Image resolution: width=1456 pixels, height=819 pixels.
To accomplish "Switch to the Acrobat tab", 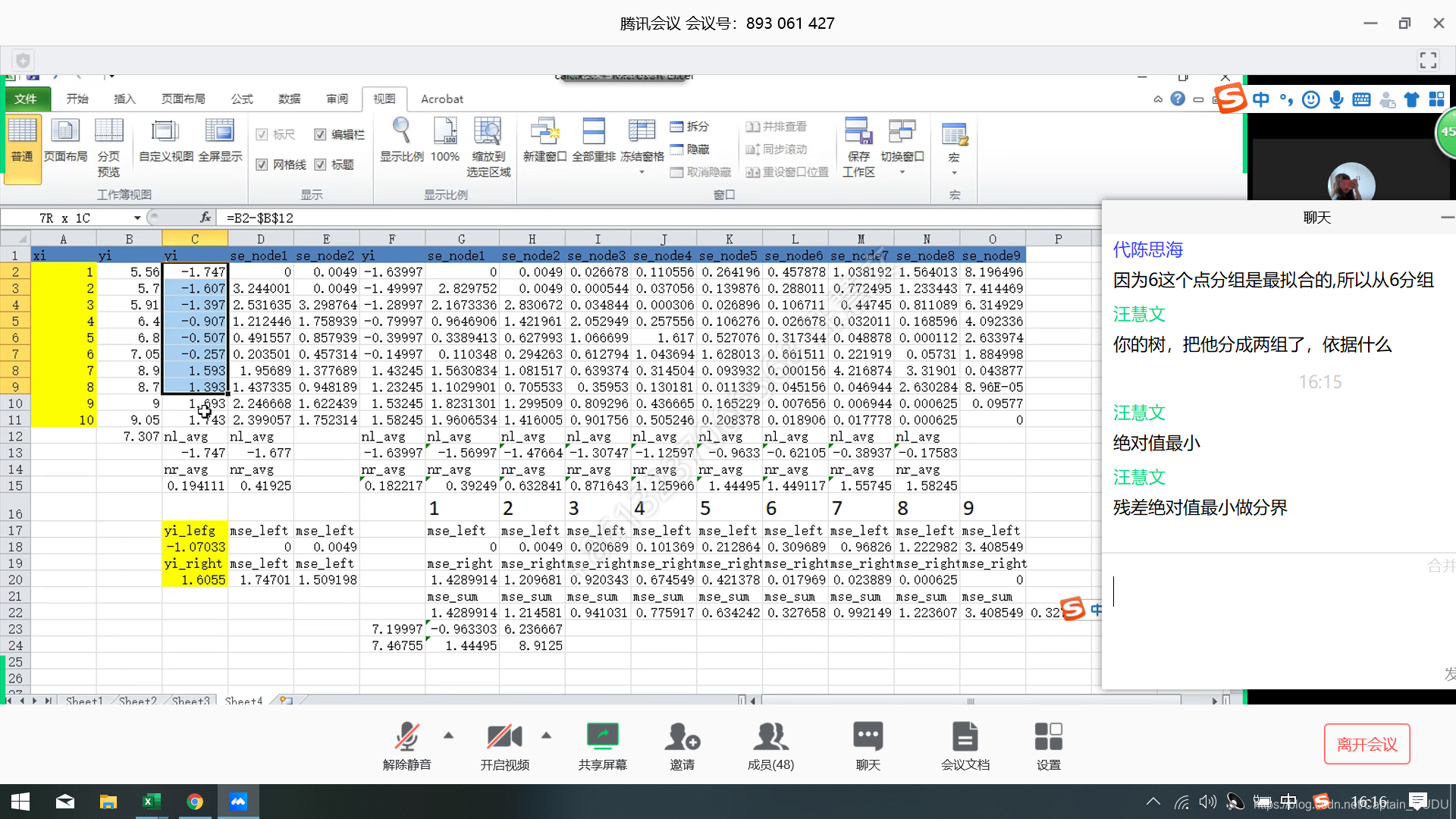I will (442, 99).
